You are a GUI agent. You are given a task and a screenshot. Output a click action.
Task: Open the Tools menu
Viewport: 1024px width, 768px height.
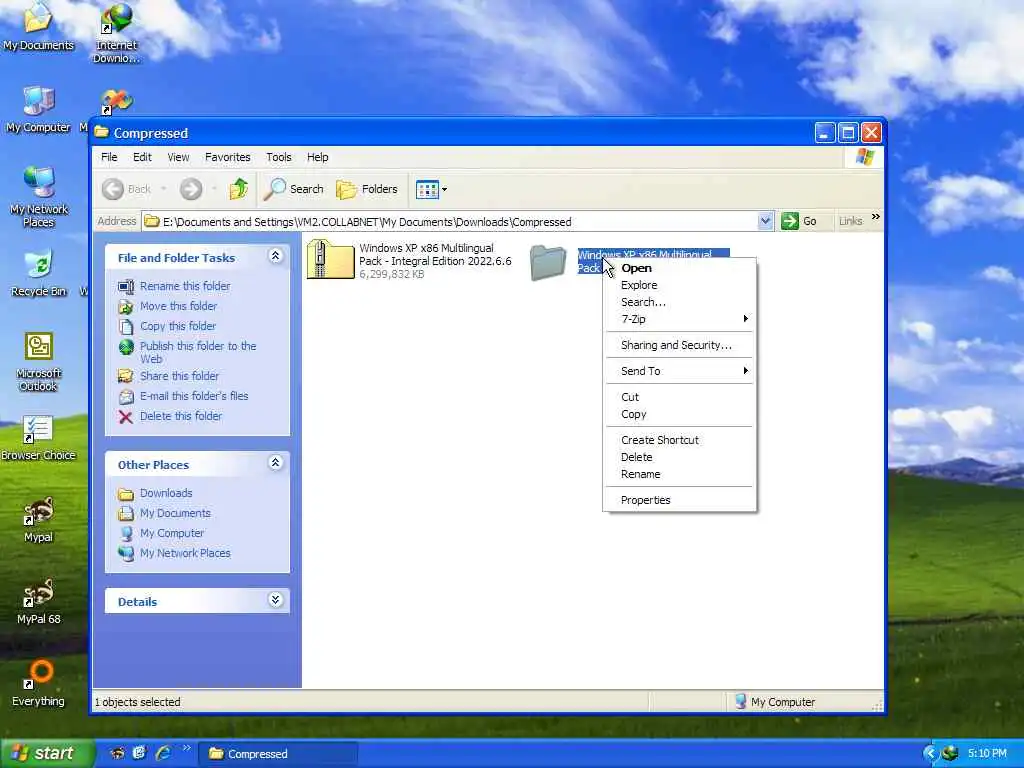tap(279, 157)
